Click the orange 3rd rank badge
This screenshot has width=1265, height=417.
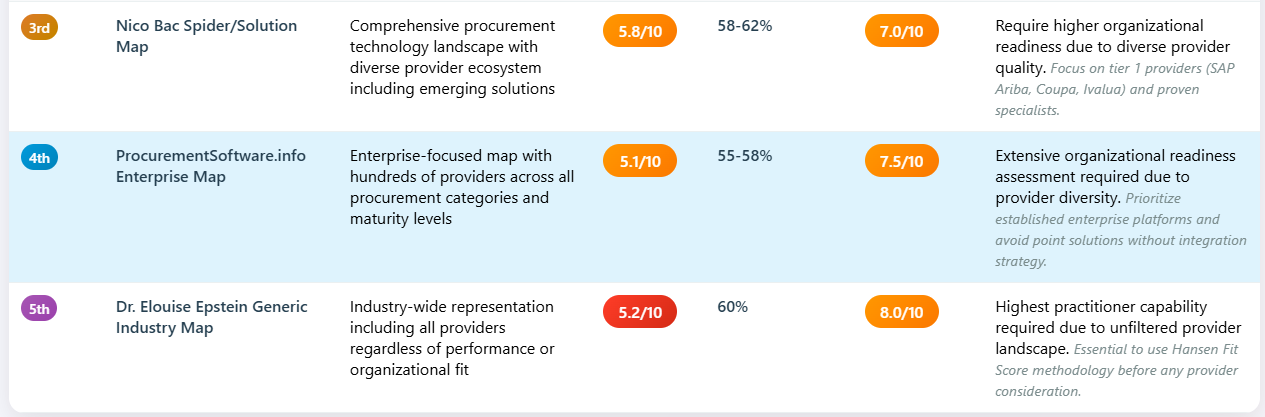[x=39, y=28]
